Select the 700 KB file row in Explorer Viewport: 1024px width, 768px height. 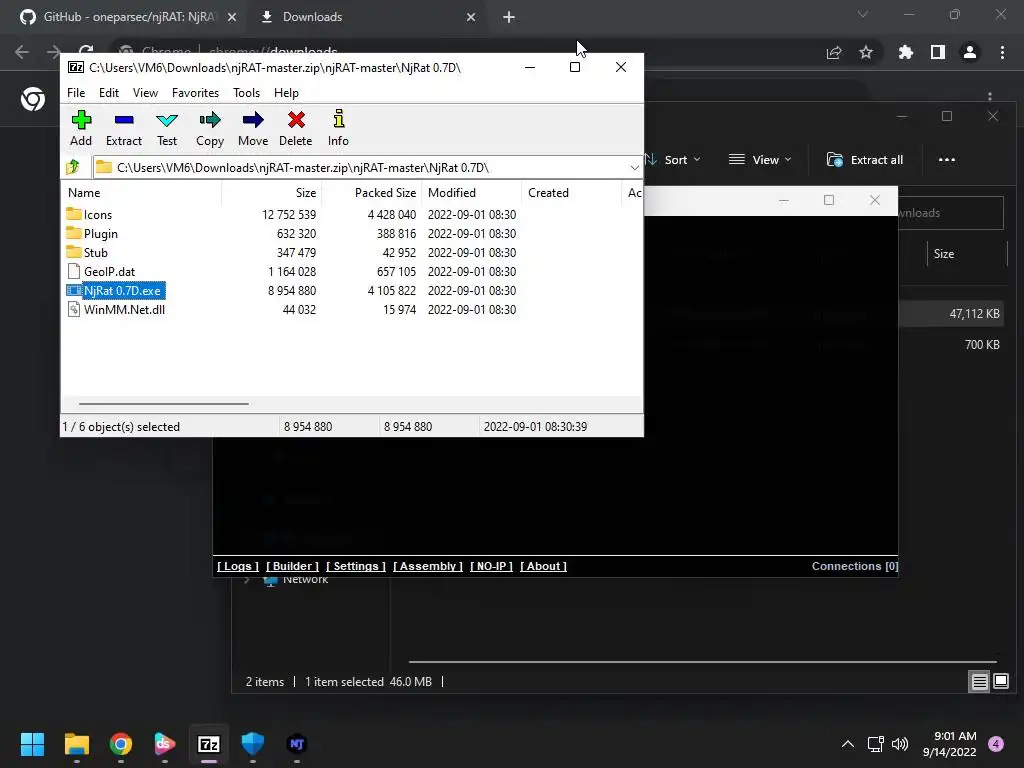pos(951,345)
